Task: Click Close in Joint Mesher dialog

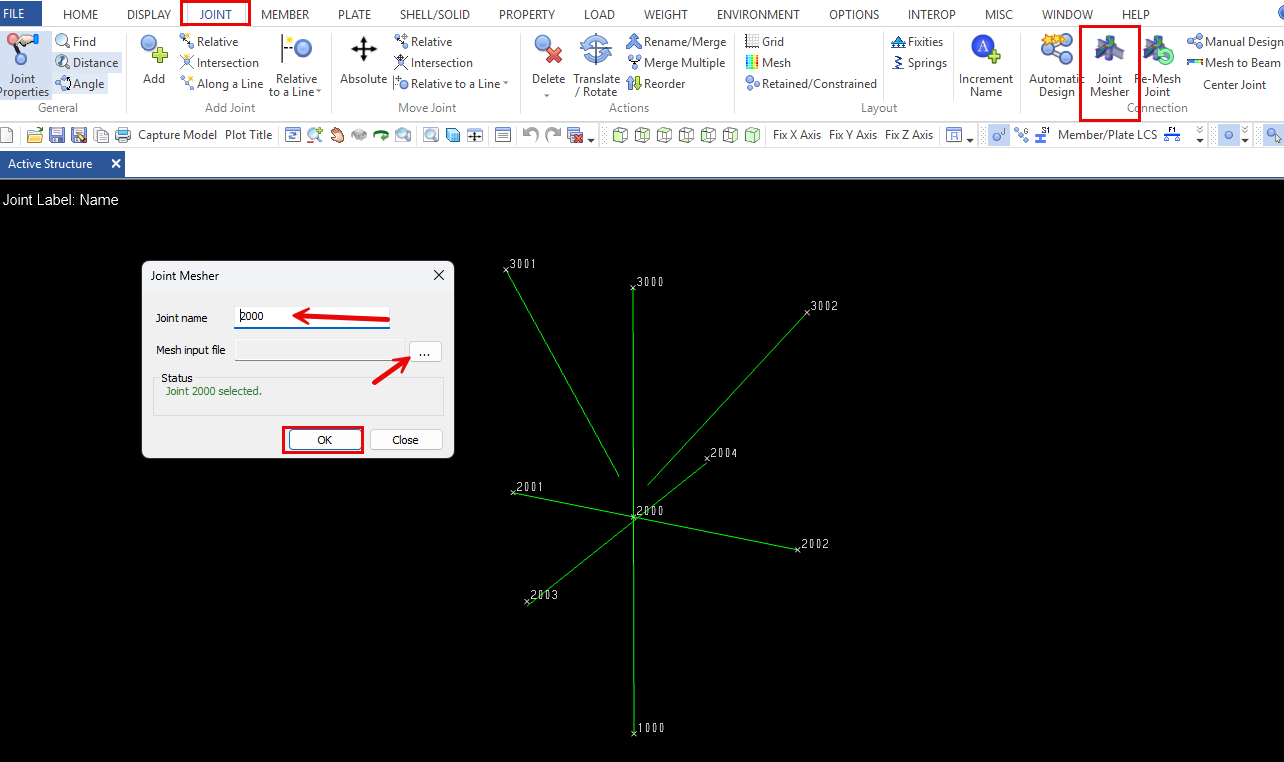Action: click(405, 440)
